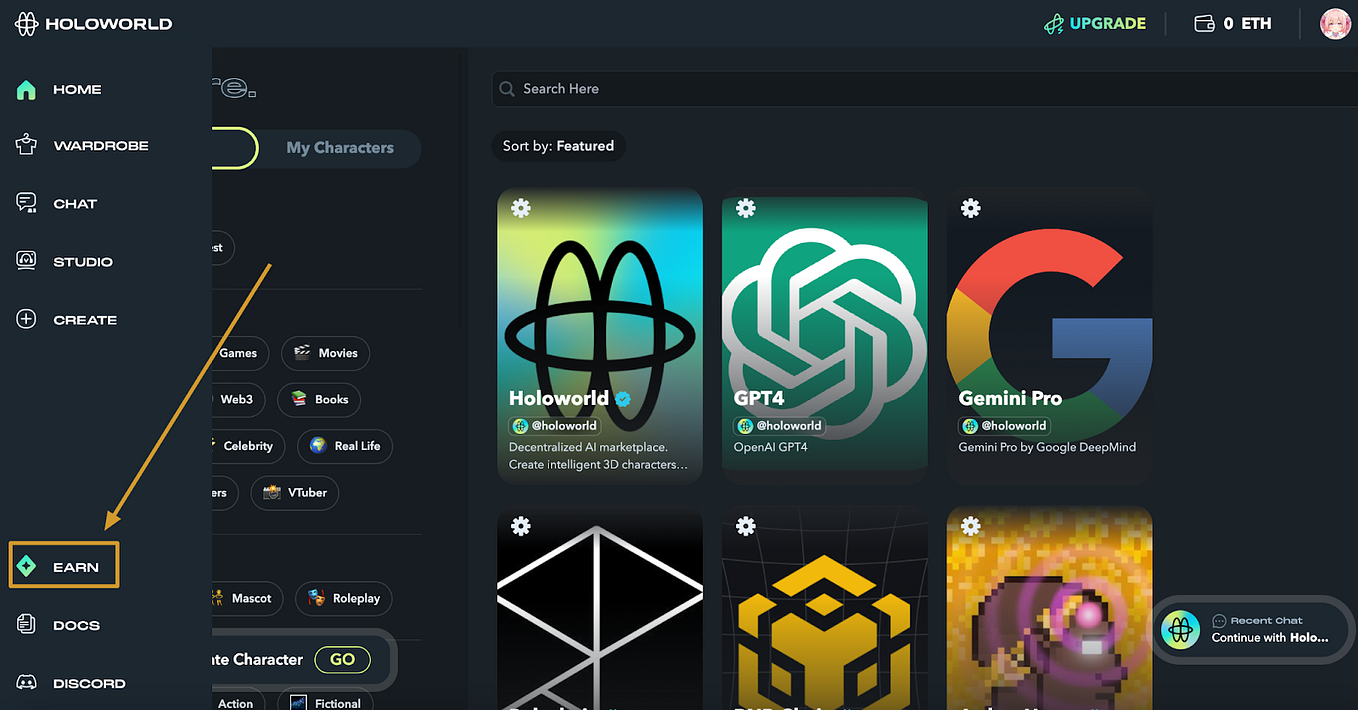The image size is (1358, 710).
Task: Click the wallet icon showing 0 ETH
Action: click(1204, 22)
